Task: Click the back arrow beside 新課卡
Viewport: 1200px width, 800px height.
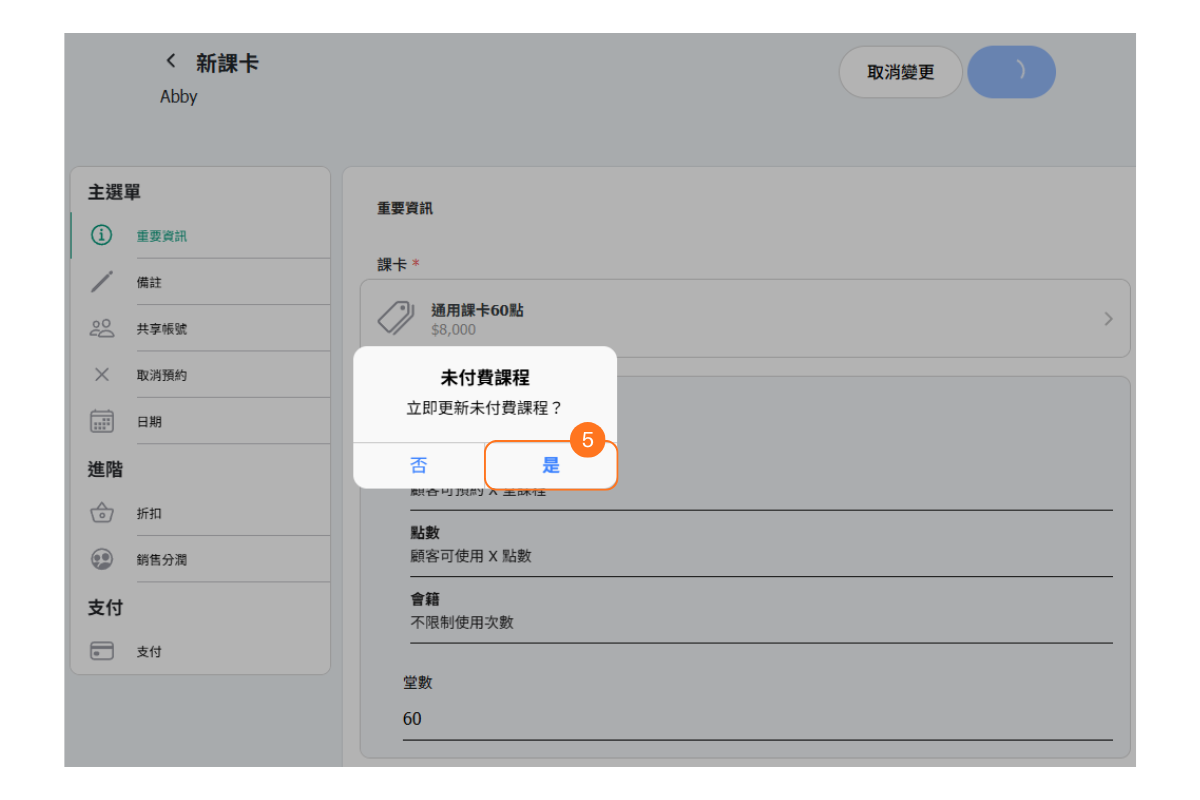Action: pyautogui.click(x=171, y=62)
